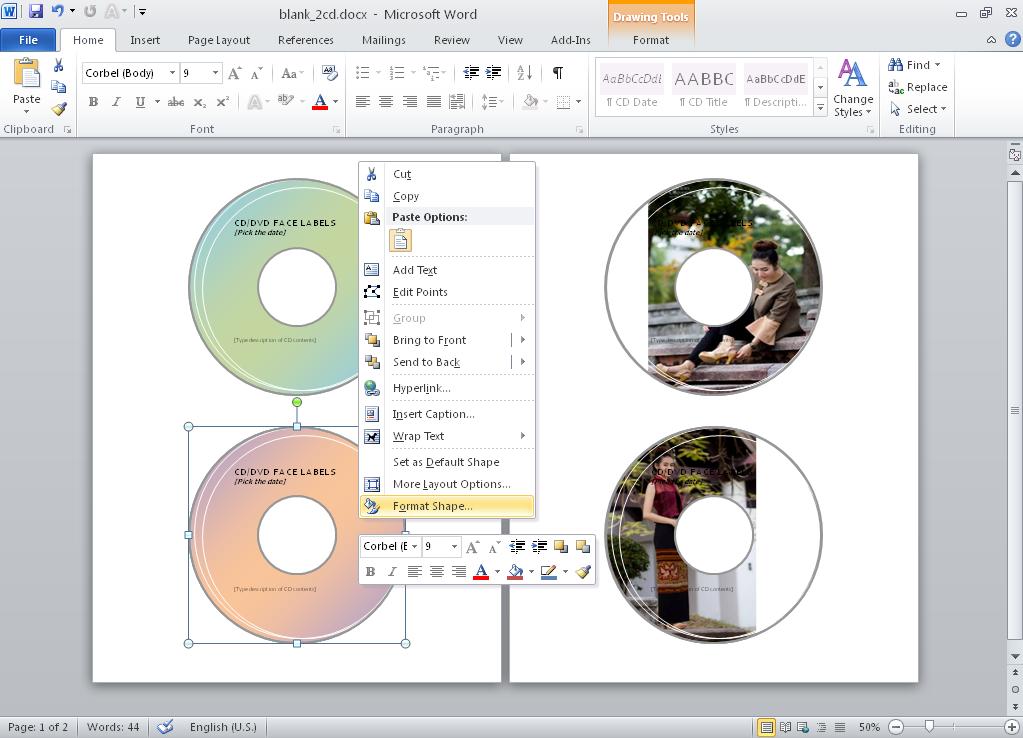The image size is (1023, 738).
Task: Click the Format Painter icon in Clipboard
Action: coord(59,109)
